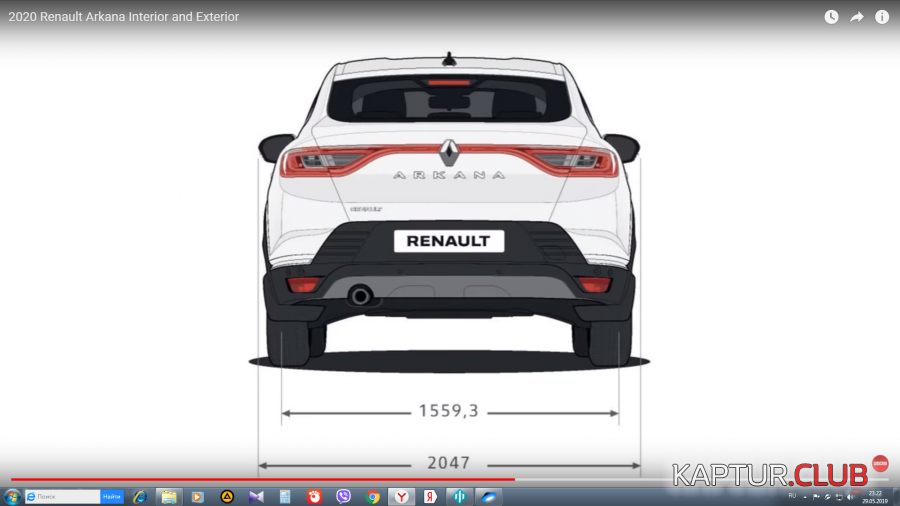Open the Yandex Я taskbar icon
The image size is (900, 506).
(x=430, y=497)
